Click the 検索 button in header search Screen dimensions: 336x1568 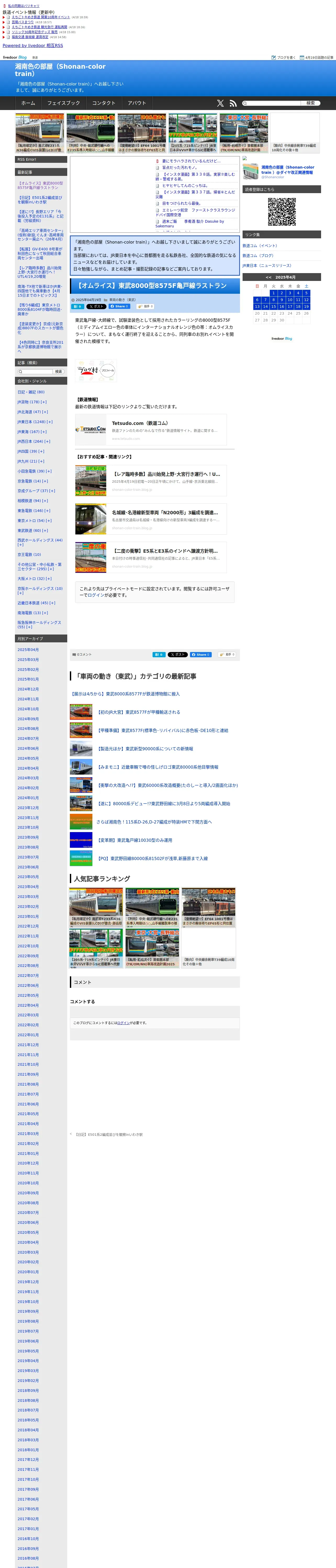[x=310, y=103]
